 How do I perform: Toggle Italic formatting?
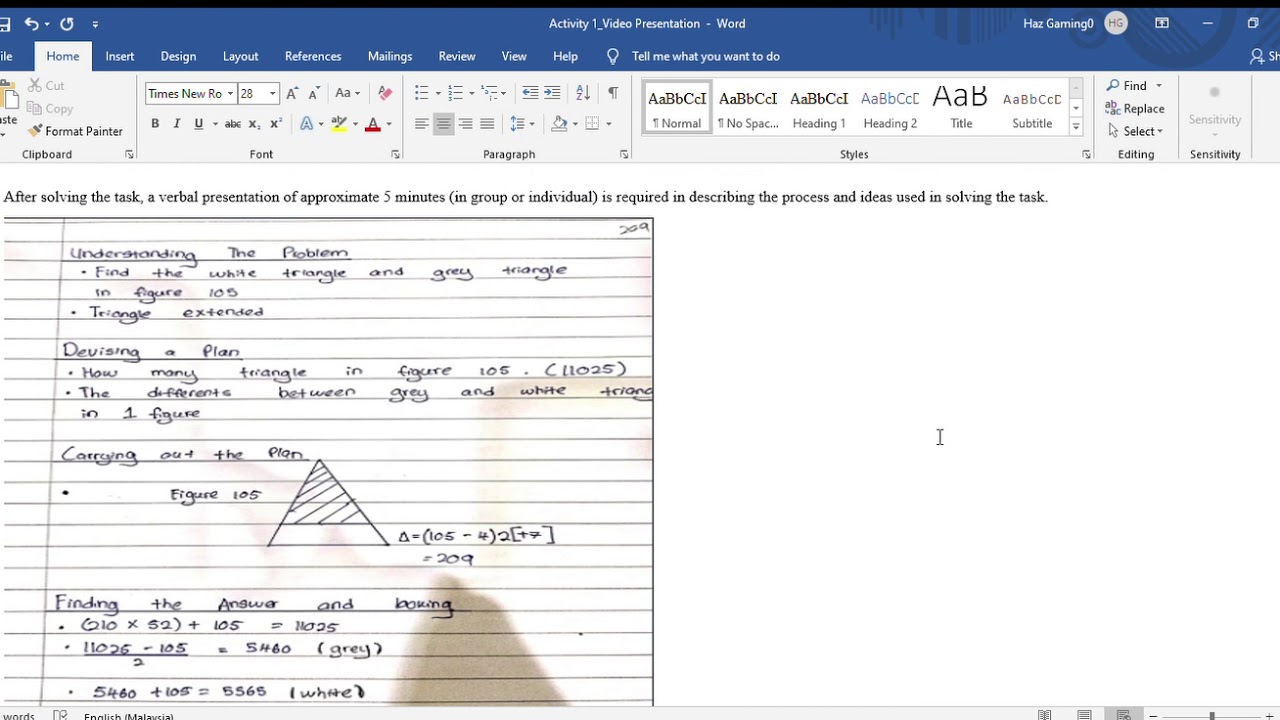click(177, 124)
